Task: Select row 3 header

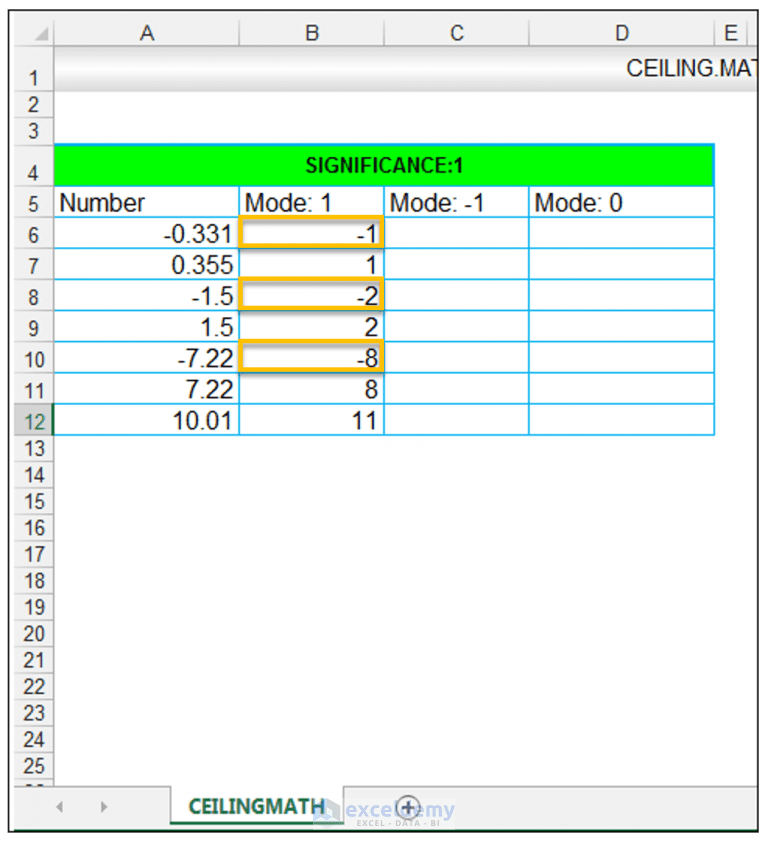Action: (33, 131)
